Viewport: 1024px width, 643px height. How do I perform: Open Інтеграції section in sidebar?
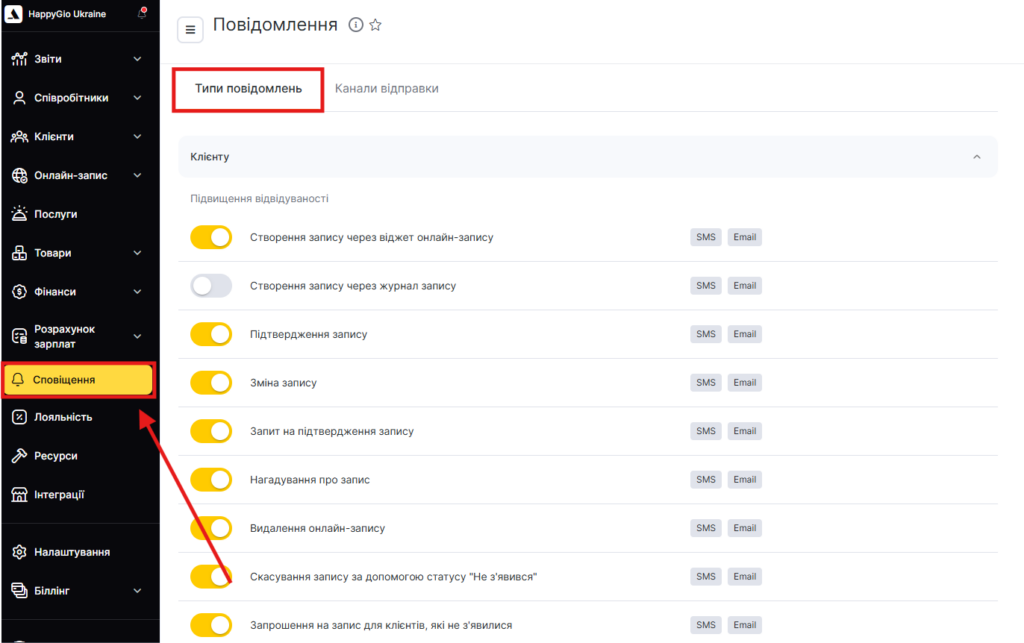coord(59,494)
